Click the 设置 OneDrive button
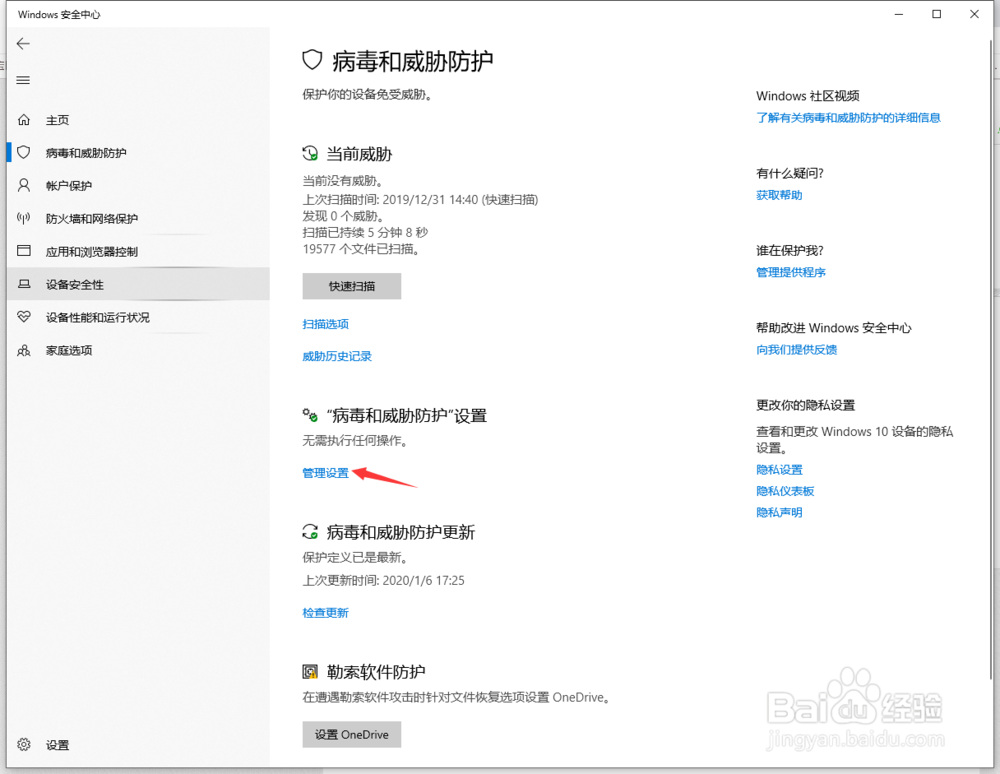Viewport: 1000px width, 774px height. pos(351,734)
